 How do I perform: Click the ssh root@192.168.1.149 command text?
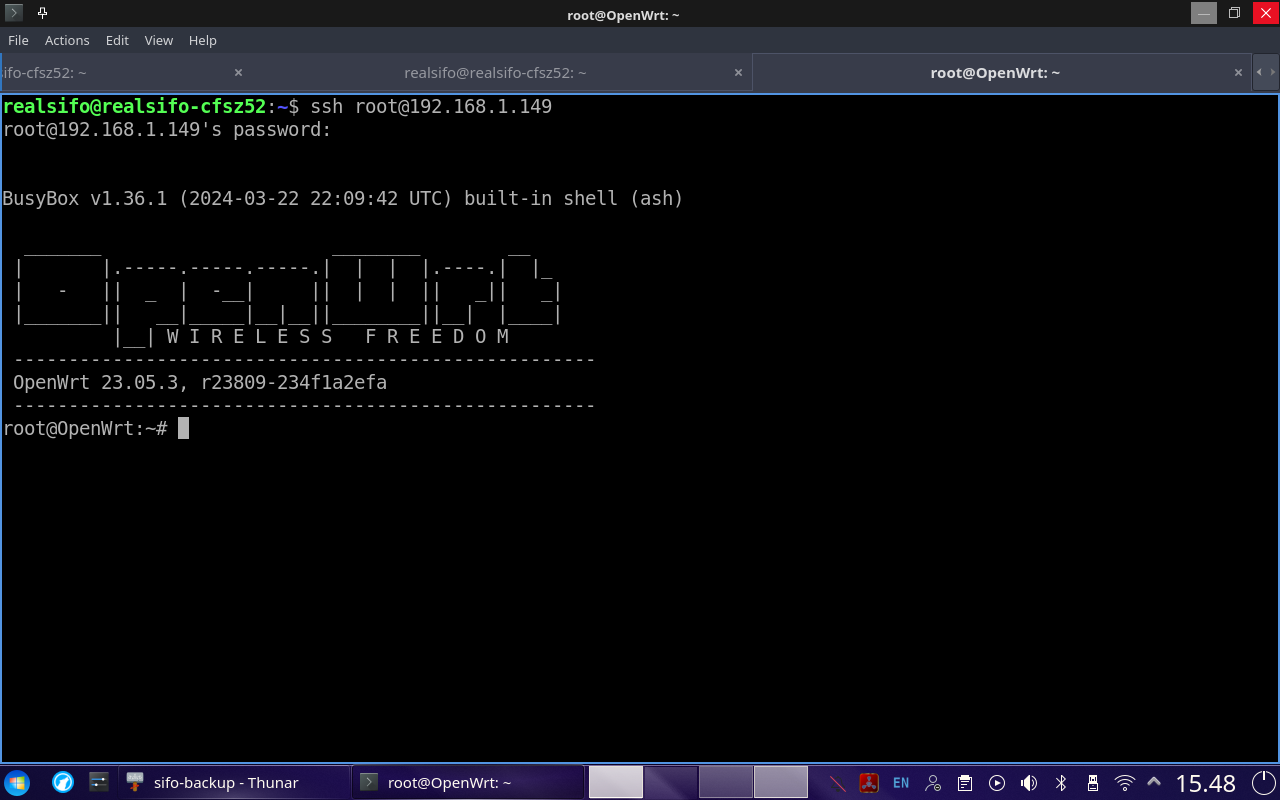click(x=431, y=106)
